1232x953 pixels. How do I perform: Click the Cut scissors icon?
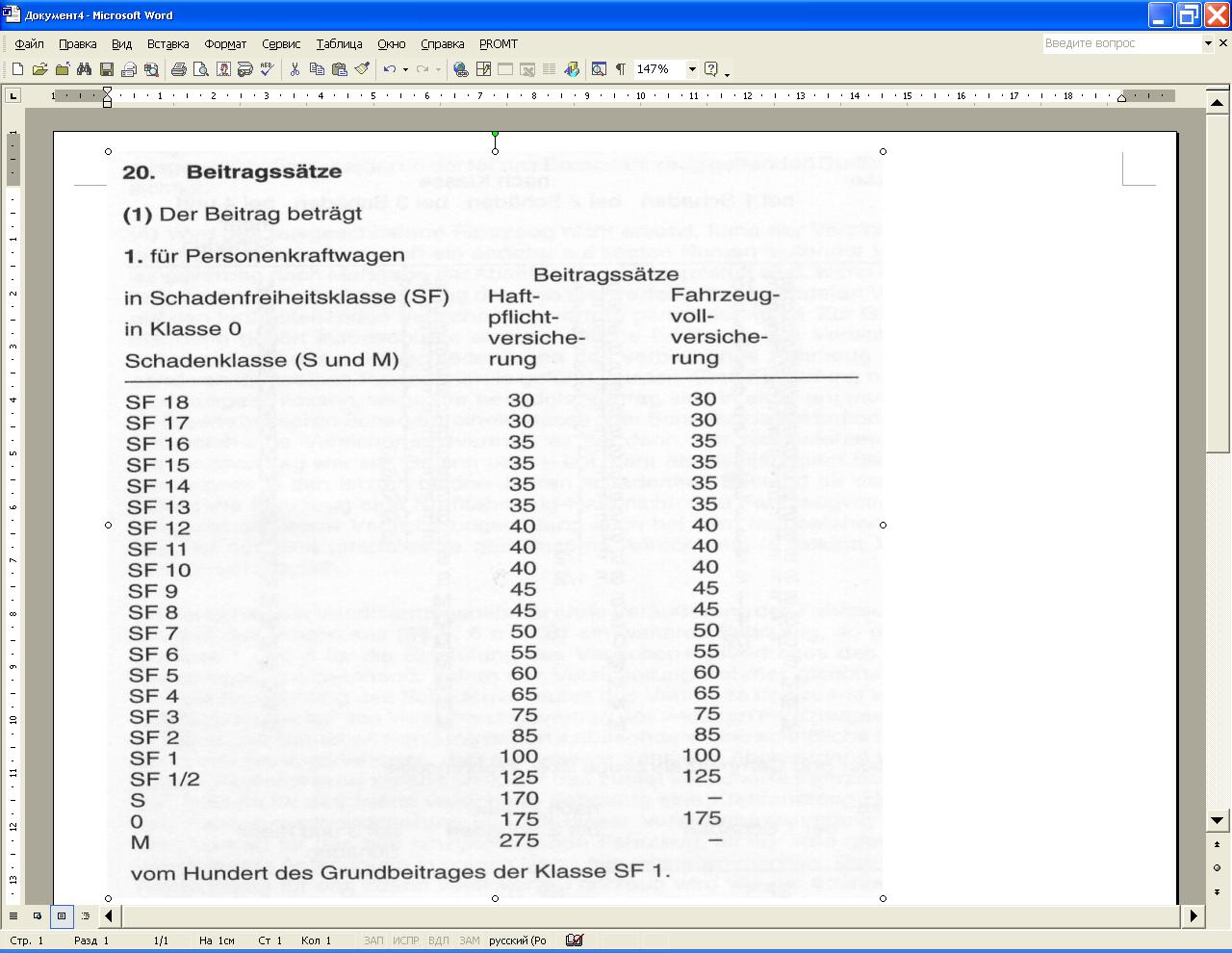pyautogui.click(x=295, y=69)
